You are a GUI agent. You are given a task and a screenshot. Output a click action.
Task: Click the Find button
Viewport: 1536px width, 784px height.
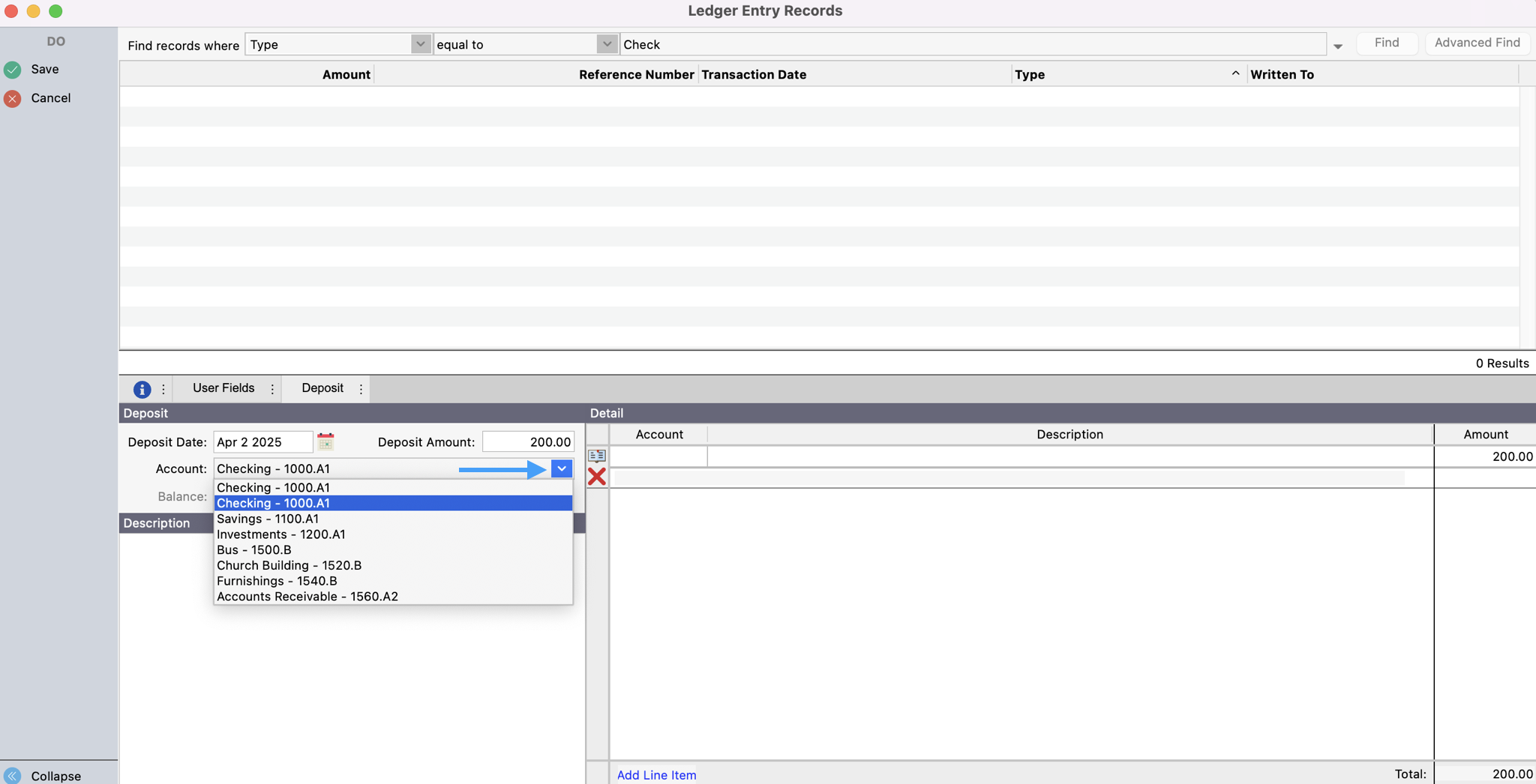[1386, 43]
